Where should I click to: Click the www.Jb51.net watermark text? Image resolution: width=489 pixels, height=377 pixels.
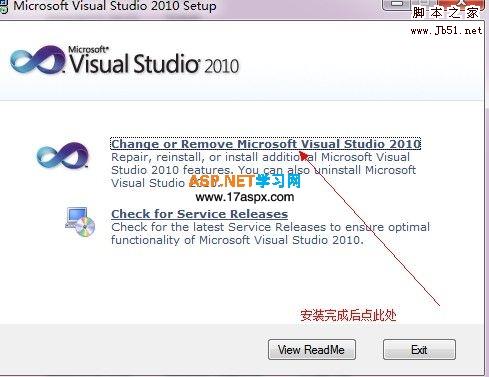pos(446,31)
